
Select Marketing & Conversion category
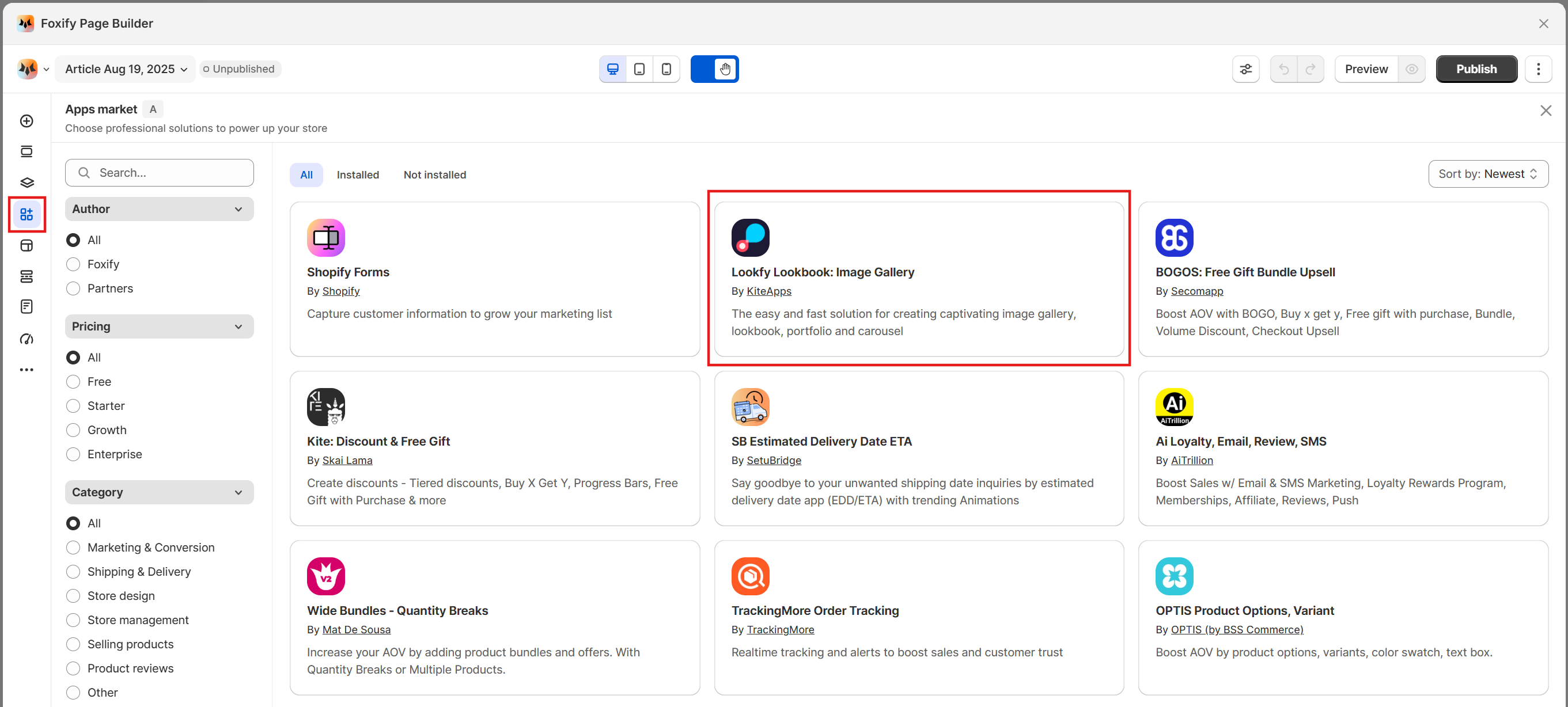point(73,548)
